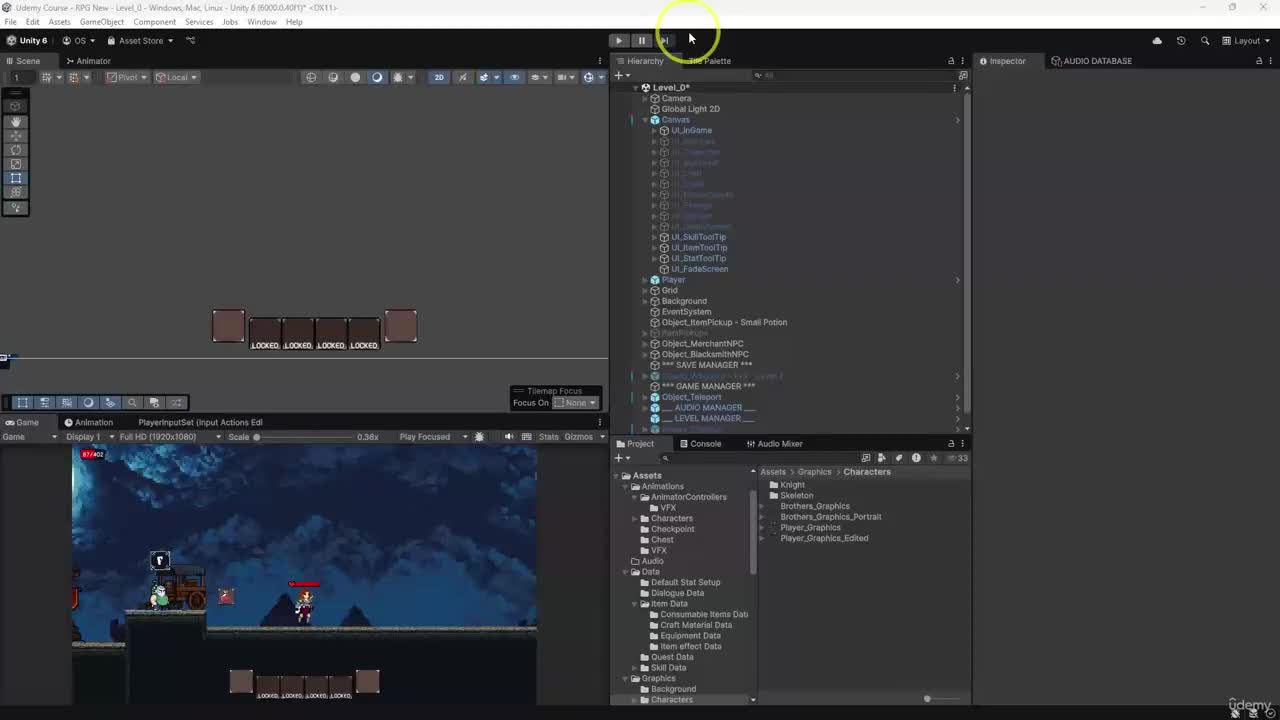Viewport: 1280px width, 720px height.
Task: Adjust the Game view Scale slider
Action: click(x=303, y=437)
